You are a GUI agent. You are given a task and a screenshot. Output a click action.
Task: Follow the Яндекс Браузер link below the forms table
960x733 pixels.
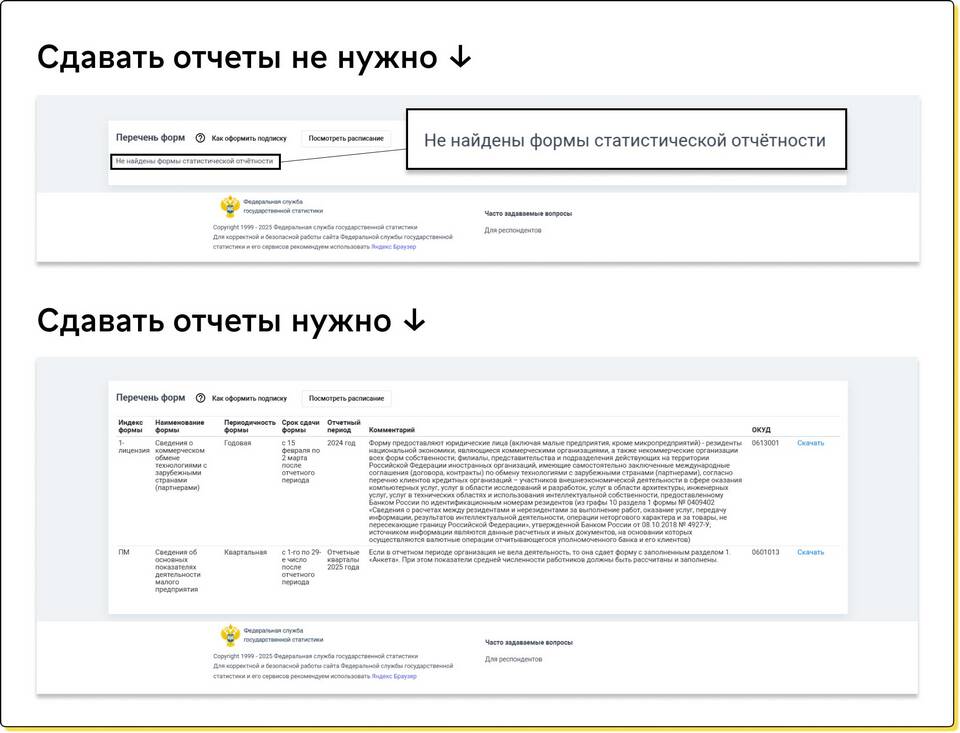pyautogui.click(x=393, y=676)
